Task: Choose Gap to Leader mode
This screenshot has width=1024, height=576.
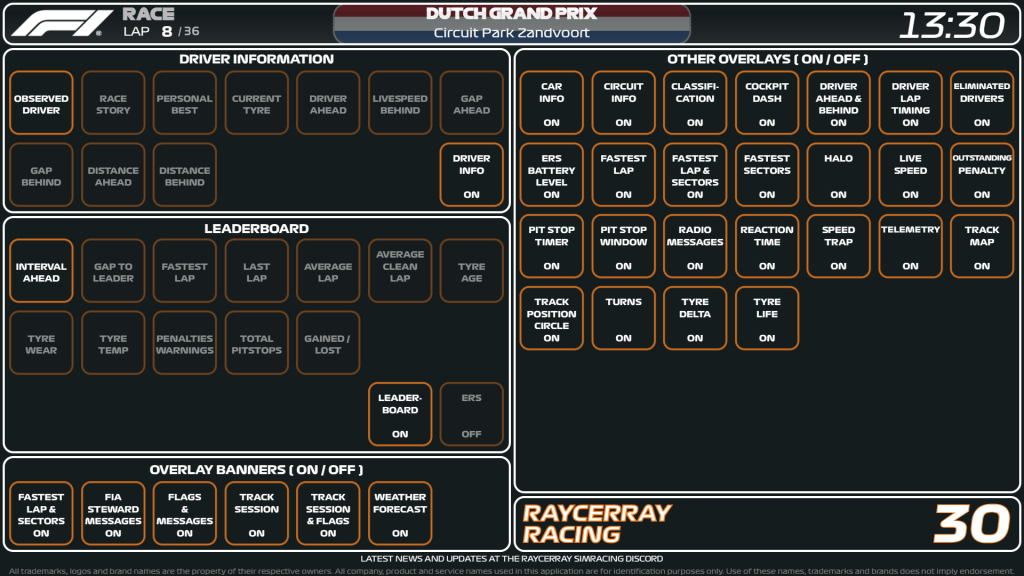Action: click(x=113, y=270)
